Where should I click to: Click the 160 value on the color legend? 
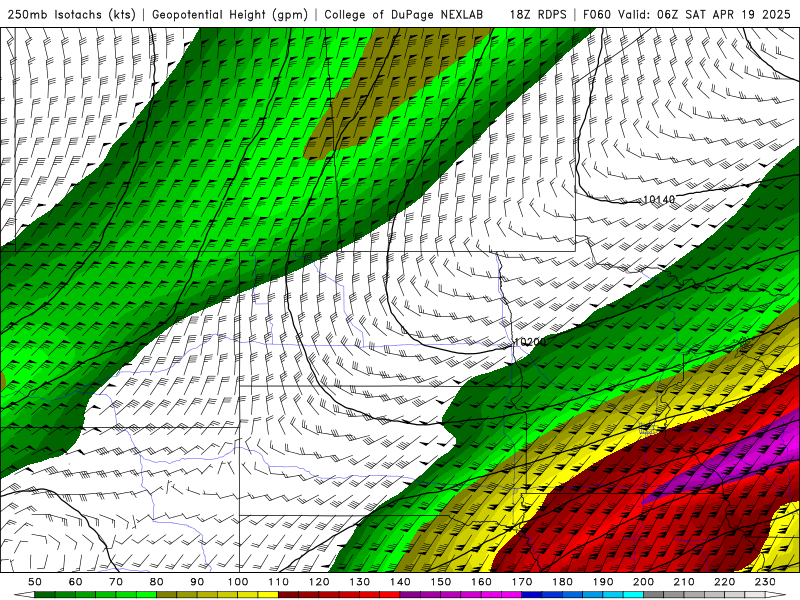[481, 582]
